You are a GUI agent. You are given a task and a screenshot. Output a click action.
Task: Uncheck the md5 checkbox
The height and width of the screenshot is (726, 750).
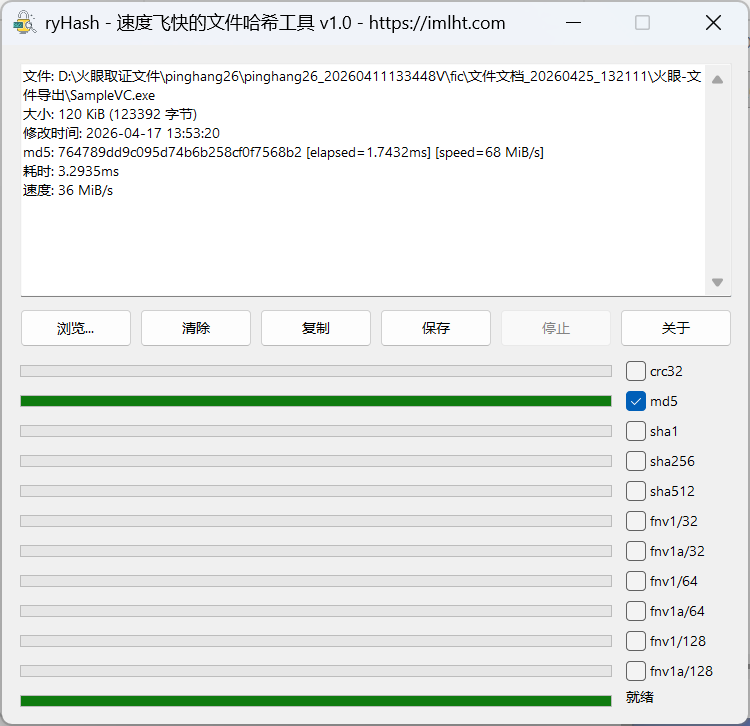pyautogui.click(x=636, y=401)
